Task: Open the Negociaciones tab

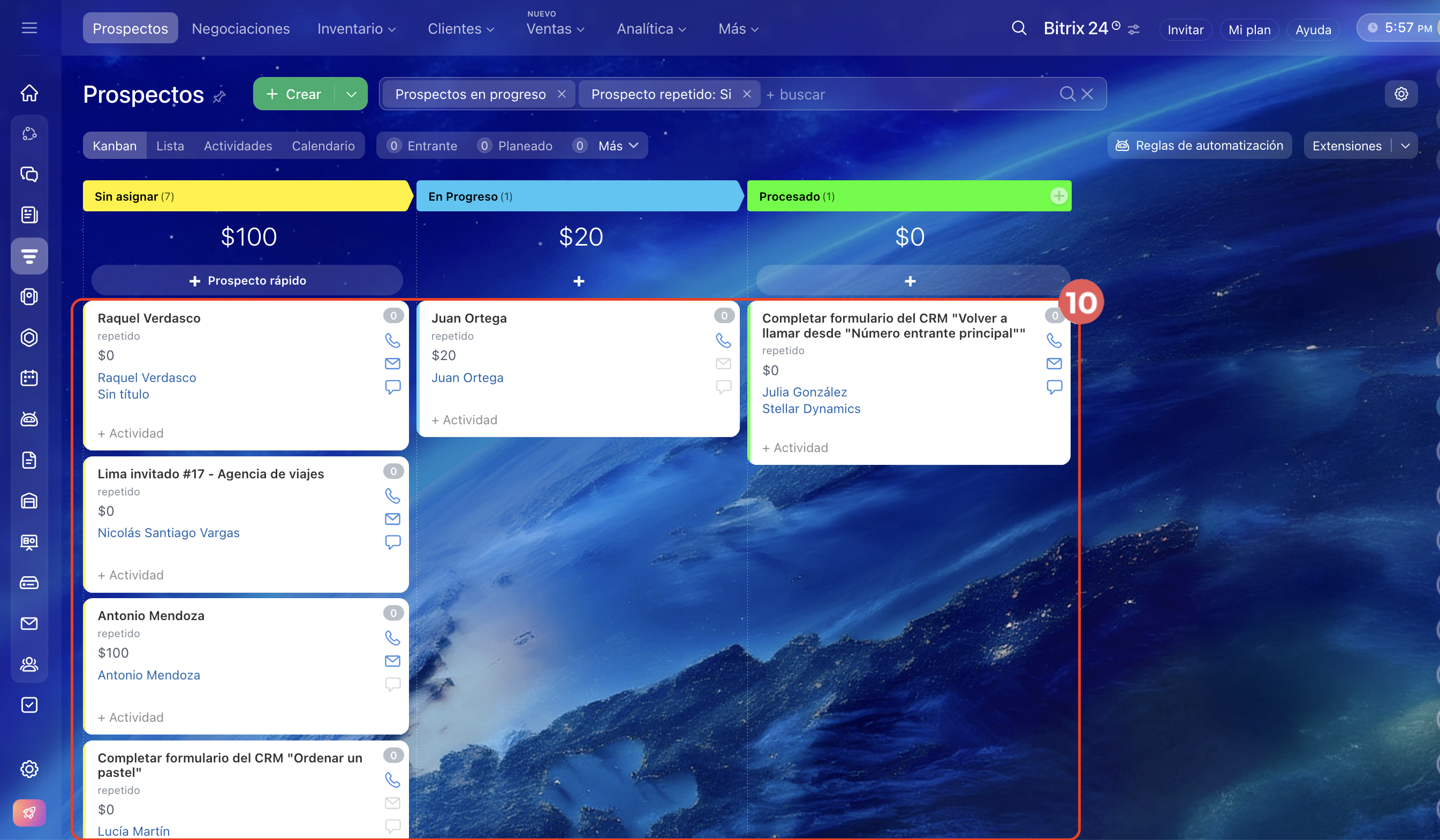Action: coord(240,28)
